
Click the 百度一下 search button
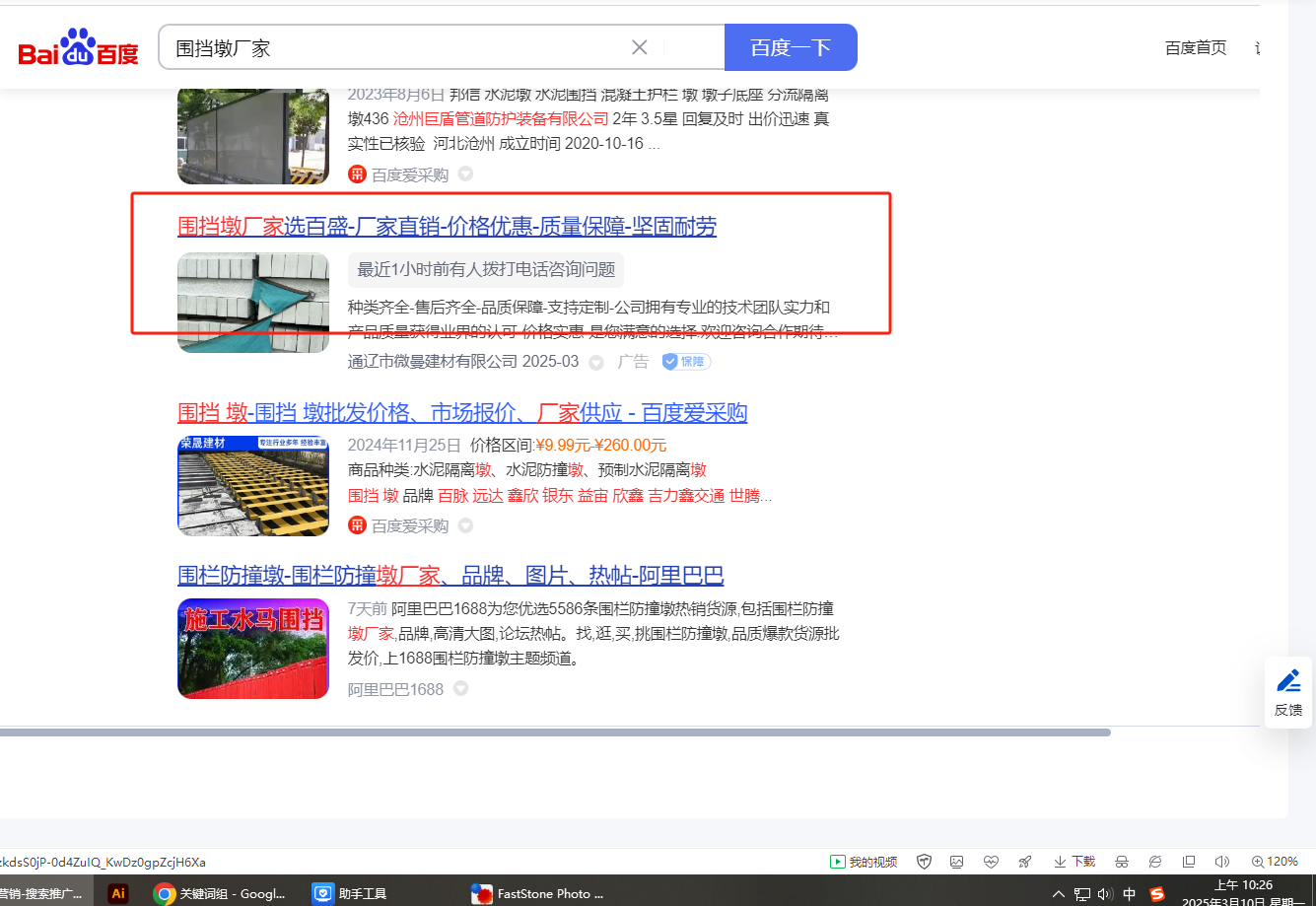(x=791, y=47)
